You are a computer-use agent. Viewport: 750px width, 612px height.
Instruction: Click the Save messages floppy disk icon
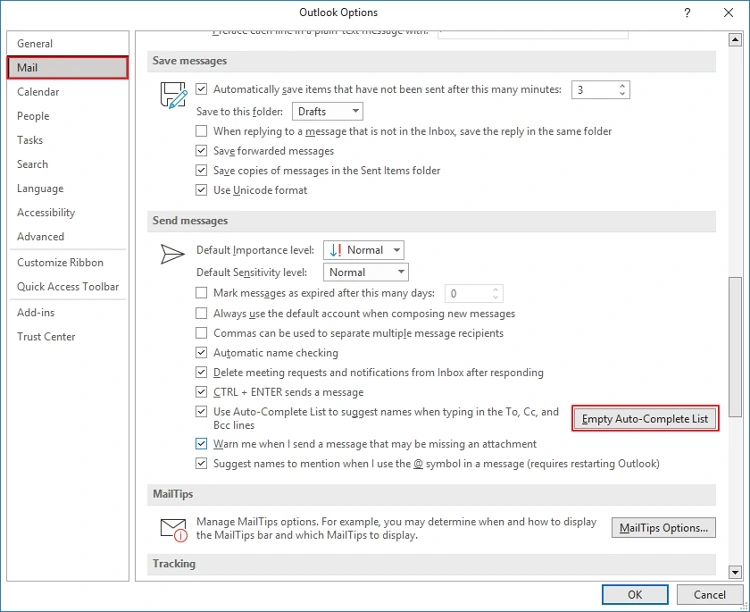coord(174,95)
